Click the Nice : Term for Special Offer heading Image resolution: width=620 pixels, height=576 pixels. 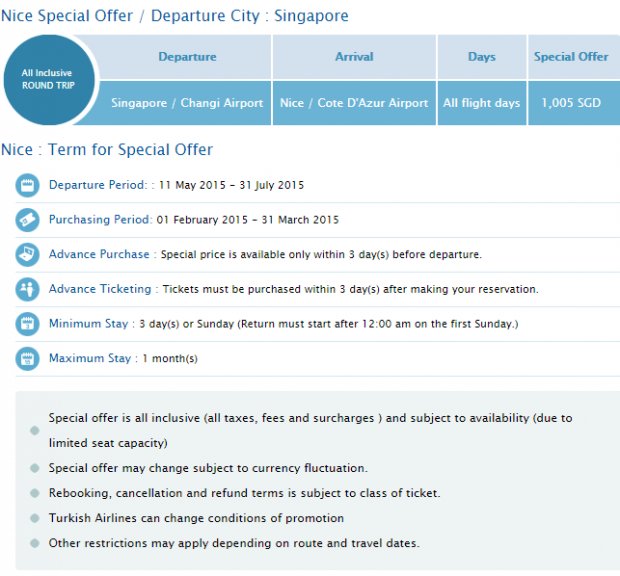tap(107, 149)
